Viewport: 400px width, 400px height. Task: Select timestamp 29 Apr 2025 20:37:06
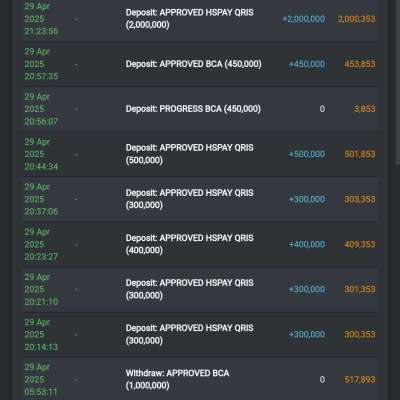(x=41, y=199)
